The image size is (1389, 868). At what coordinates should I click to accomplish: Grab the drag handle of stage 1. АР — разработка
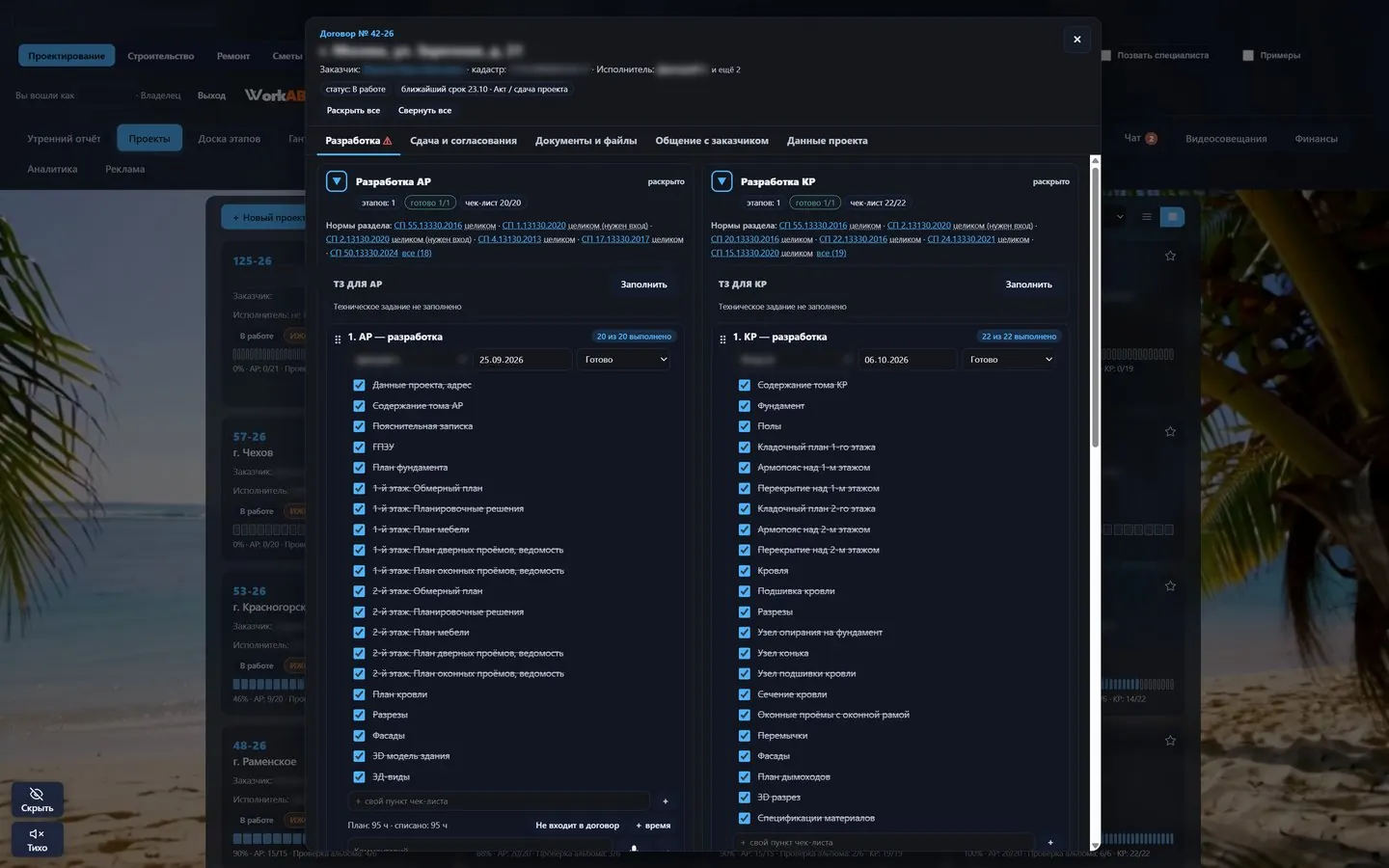pos(338,339)
